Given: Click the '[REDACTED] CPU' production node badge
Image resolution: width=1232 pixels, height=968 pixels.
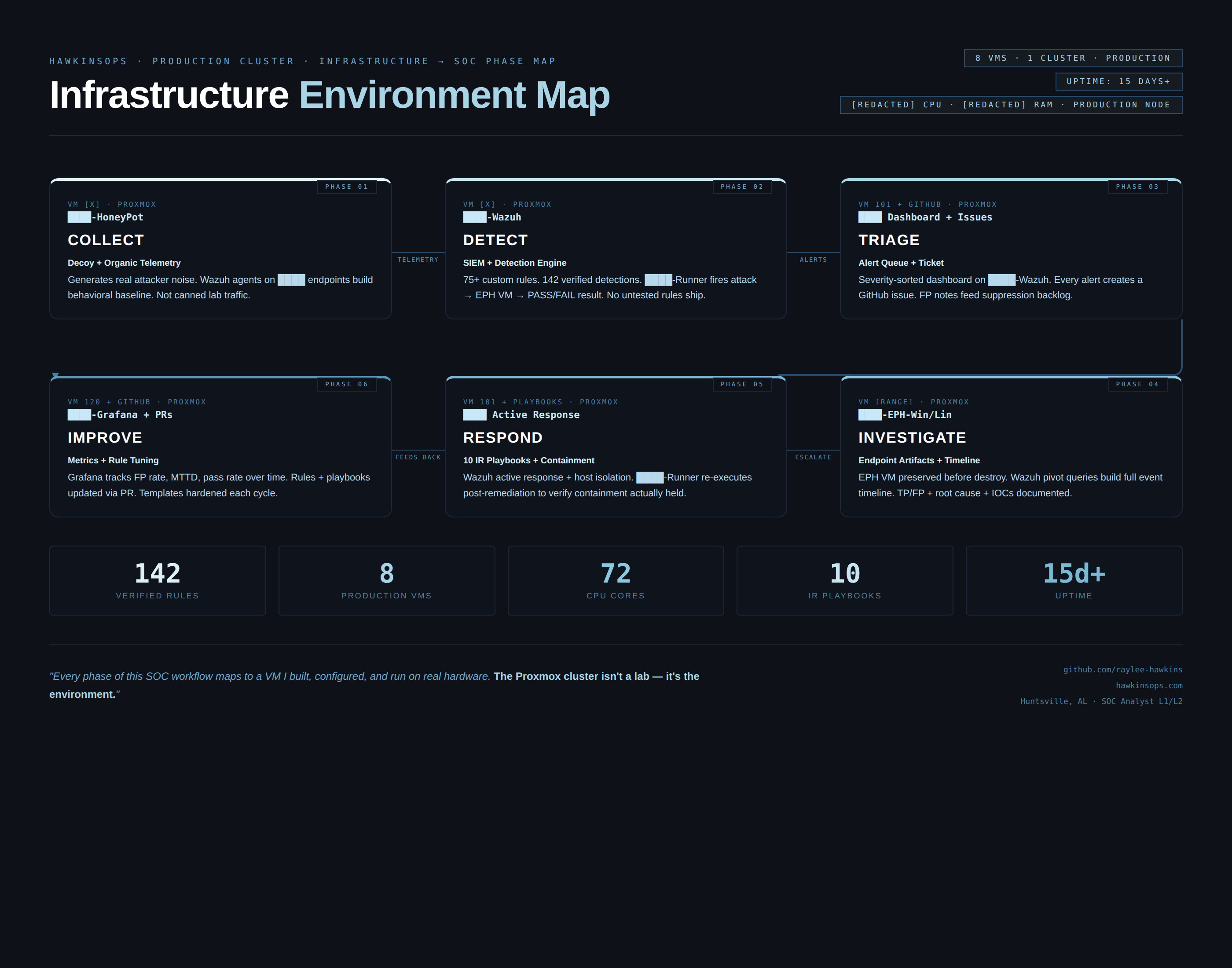Looking at the screenshot, I should [x=1010, y=104].
